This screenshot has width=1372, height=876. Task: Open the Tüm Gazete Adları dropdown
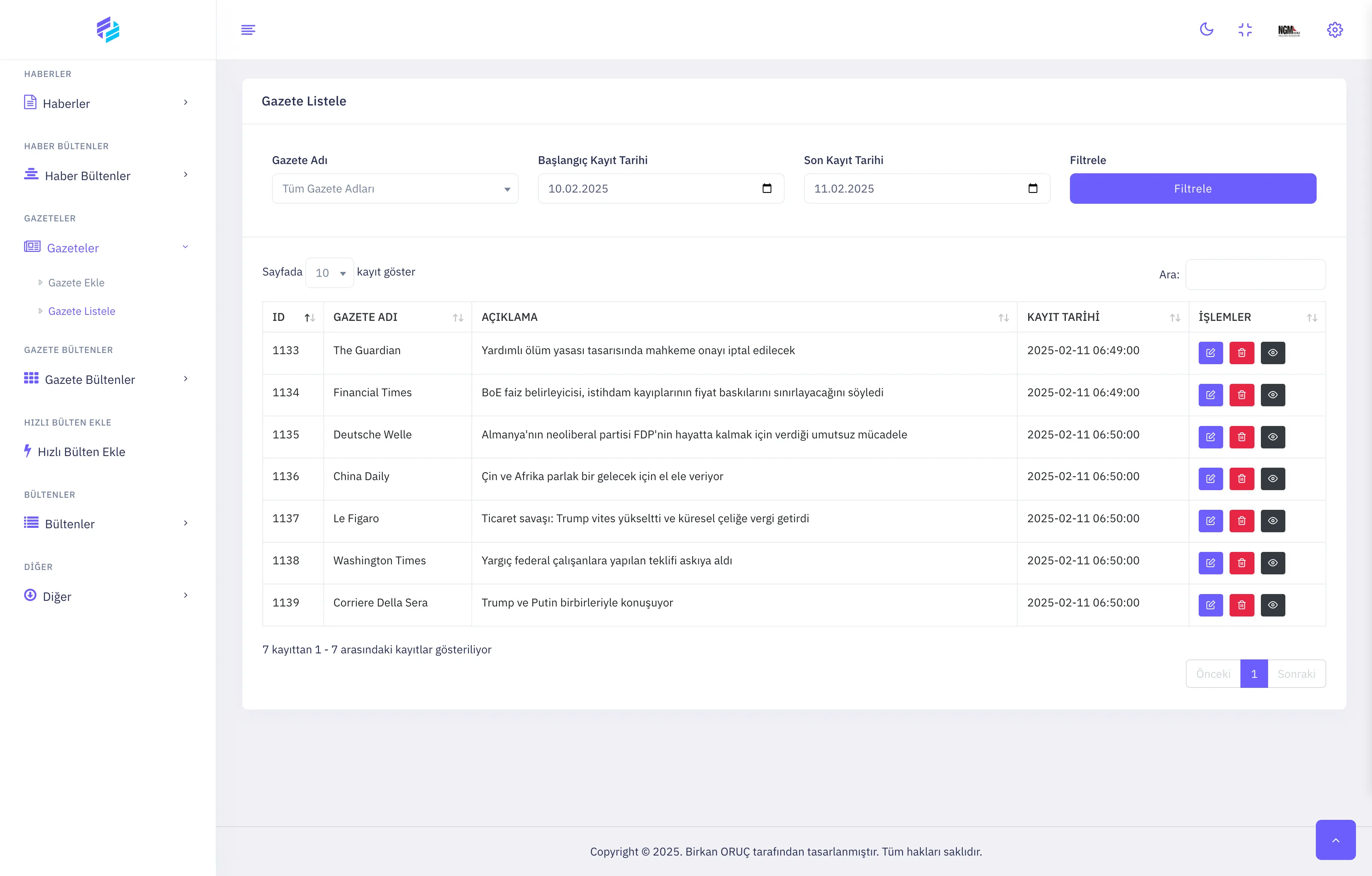point(395,189)
